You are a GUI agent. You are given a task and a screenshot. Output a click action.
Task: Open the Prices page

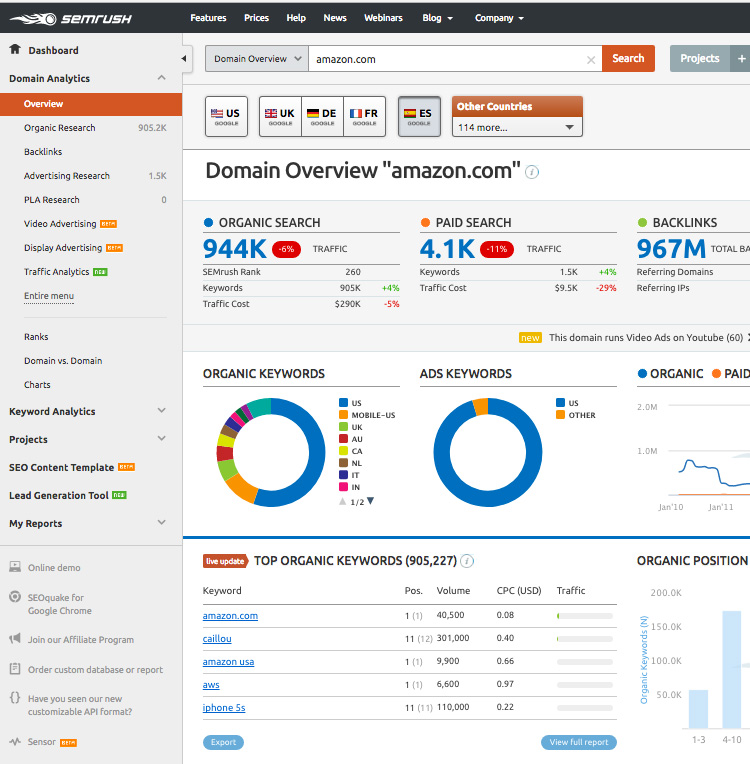pos(256,18)
